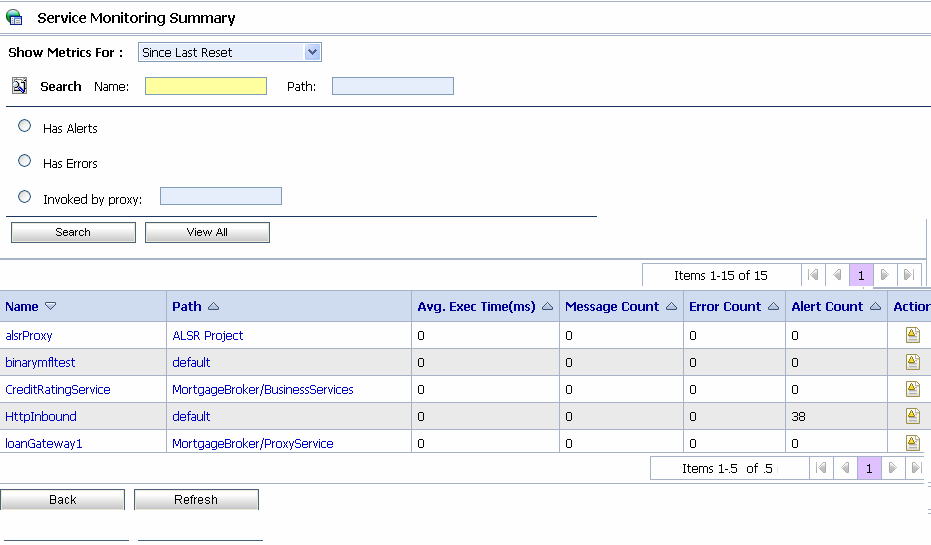Click the Path column header text
931x545 pixels.
click(x=186, y=306)
